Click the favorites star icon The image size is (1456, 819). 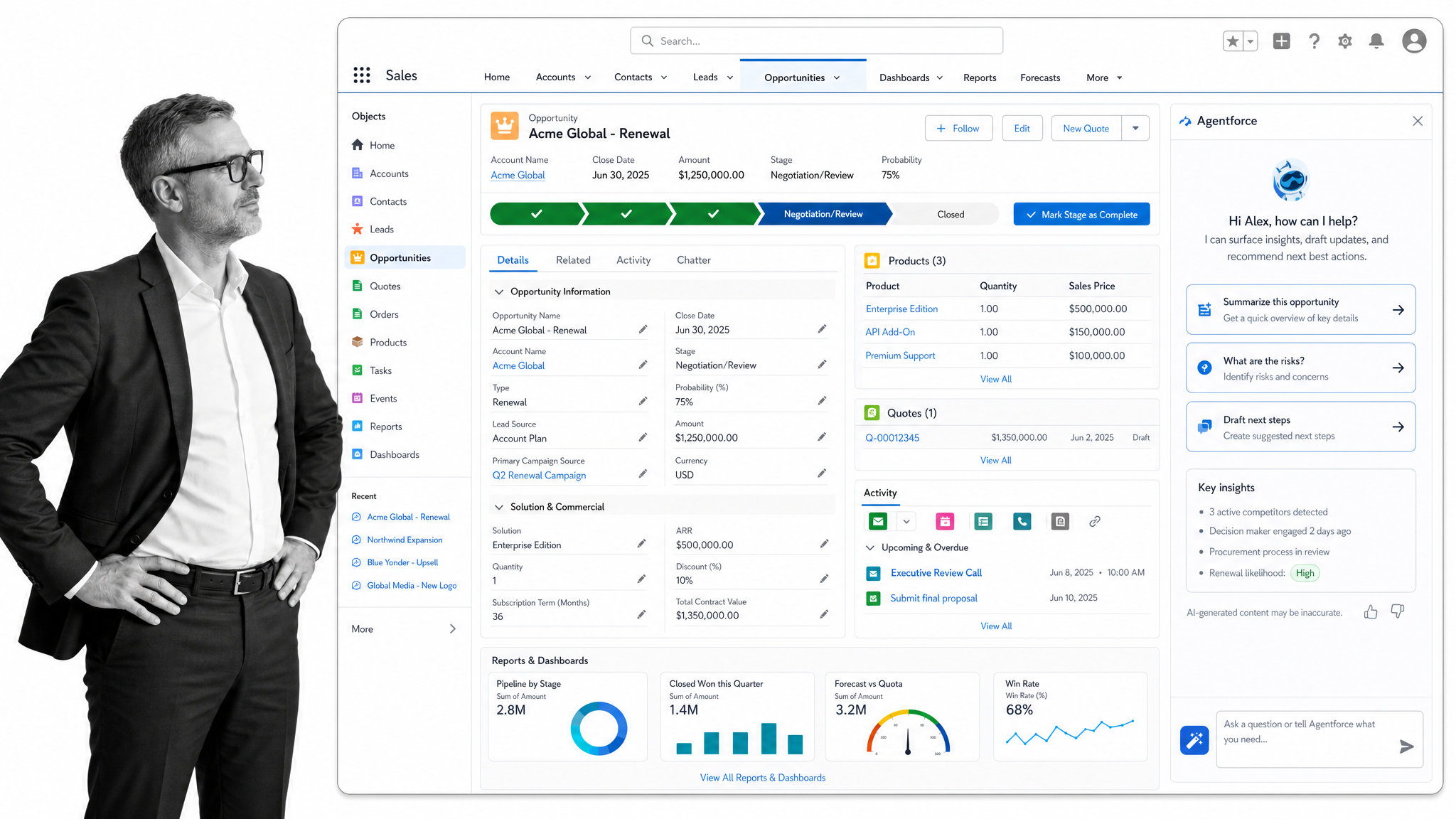[1233, 41]
